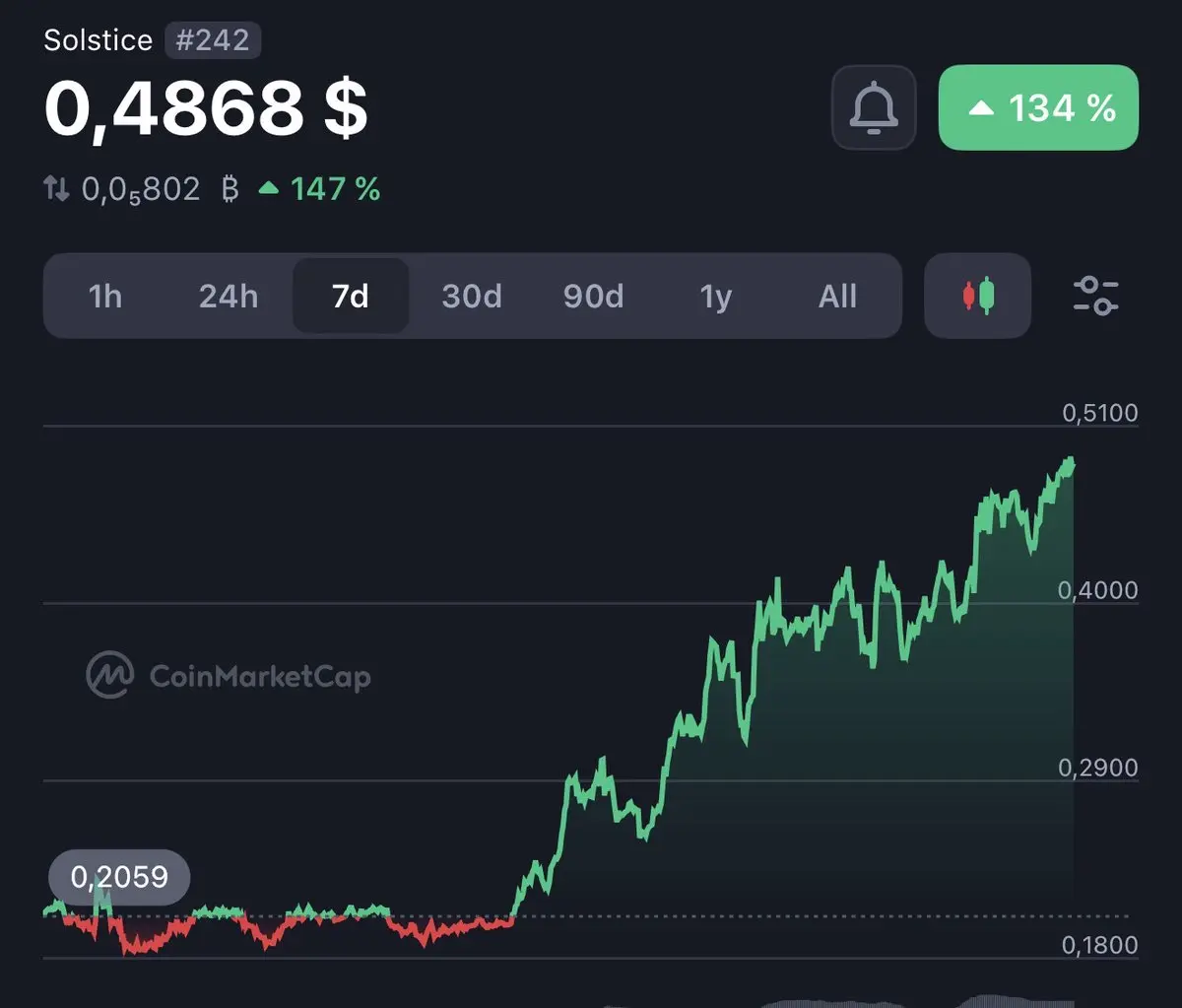
Task: Select the 1h time range
Action: point(105,296)
